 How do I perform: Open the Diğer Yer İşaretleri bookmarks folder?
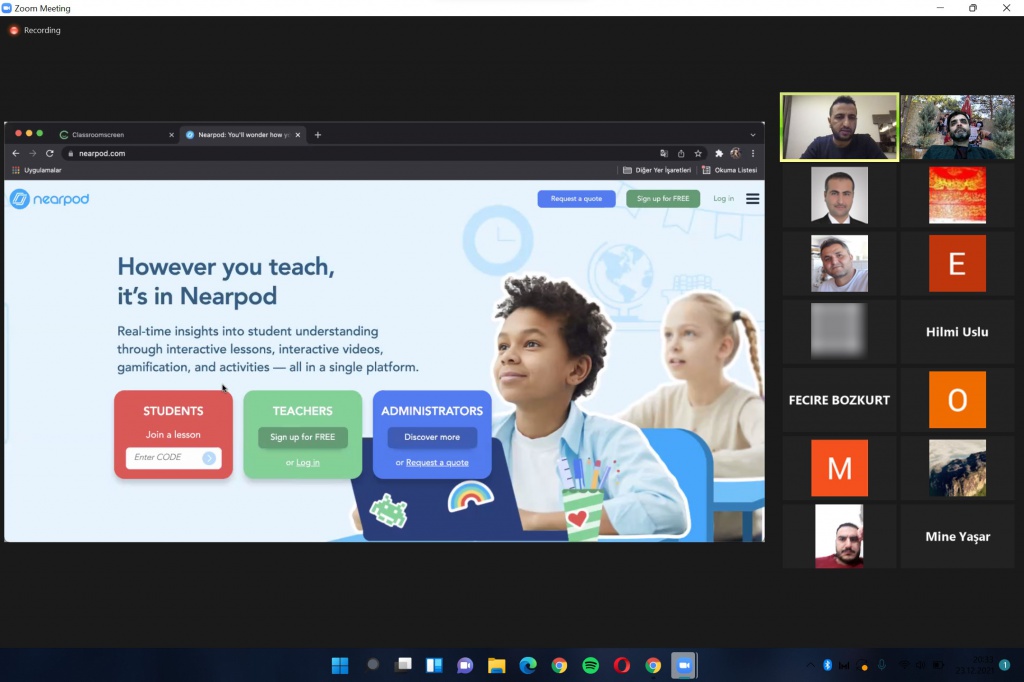[657, 170]
